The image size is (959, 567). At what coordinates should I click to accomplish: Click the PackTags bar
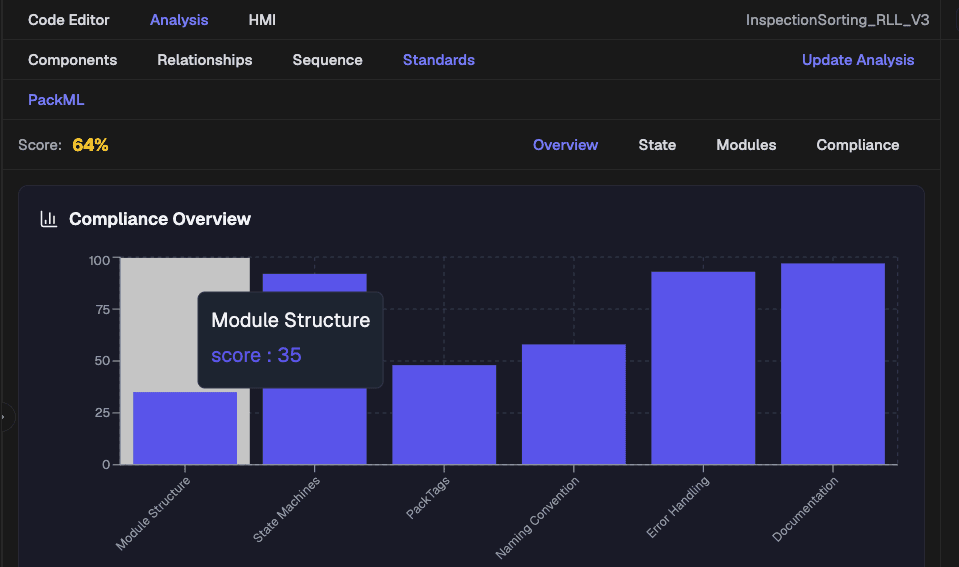[x=444, y=415]
